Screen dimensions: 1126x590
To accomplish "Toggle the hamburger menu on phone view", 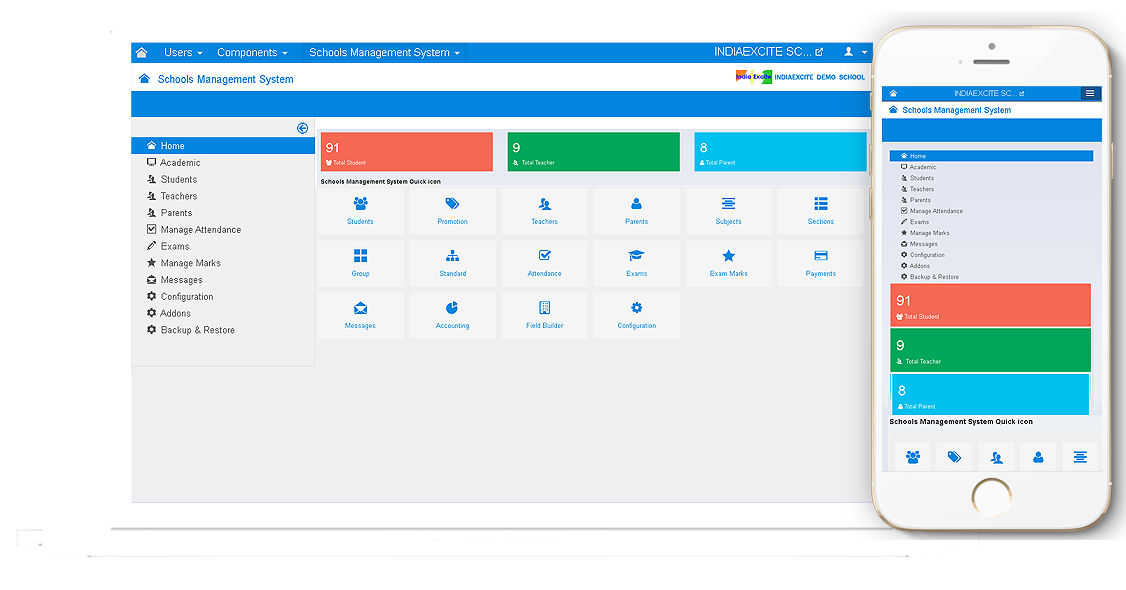I will (1089, 93).
